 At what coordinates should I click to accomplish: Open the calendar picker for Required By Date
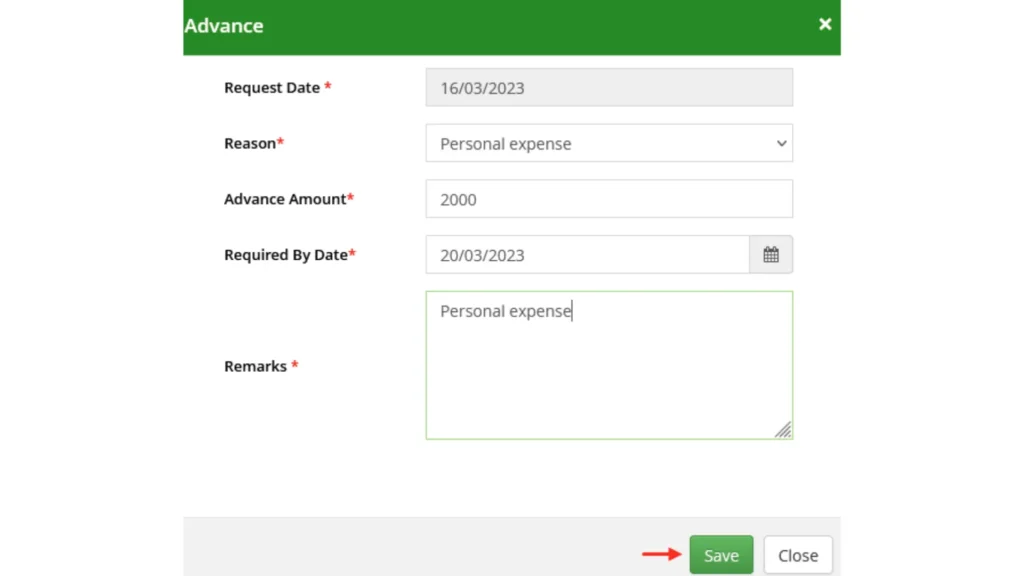(771, 255)
